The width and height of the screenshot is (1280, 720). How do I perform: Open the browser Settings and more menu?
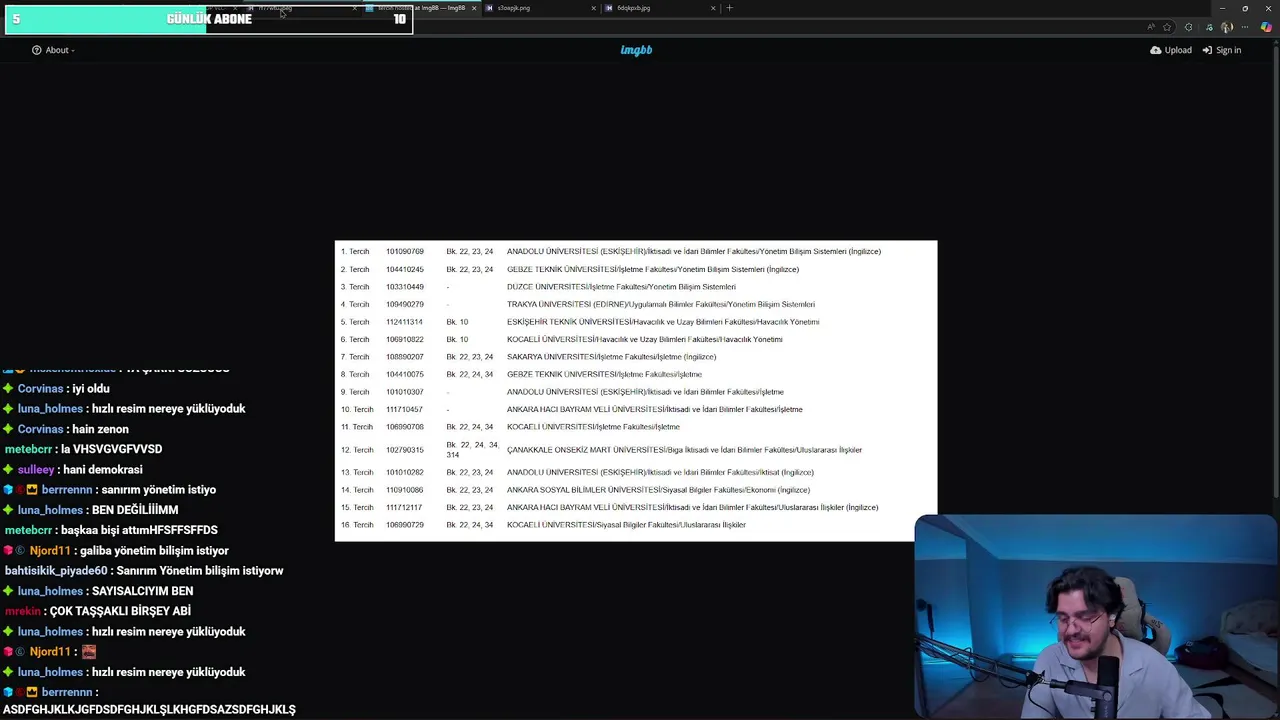1246,27
